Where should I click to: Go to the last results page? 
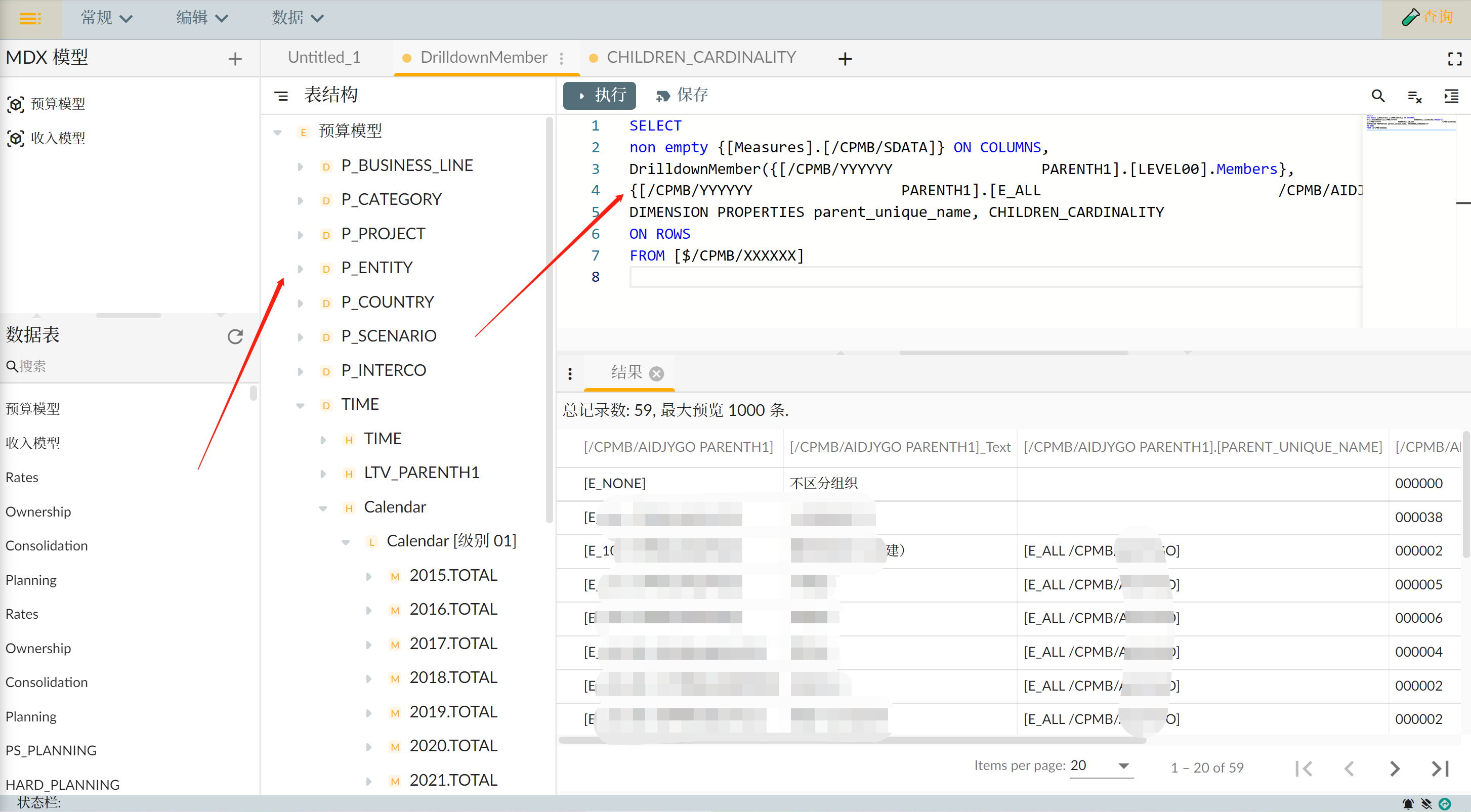(x=1440, y=768)
